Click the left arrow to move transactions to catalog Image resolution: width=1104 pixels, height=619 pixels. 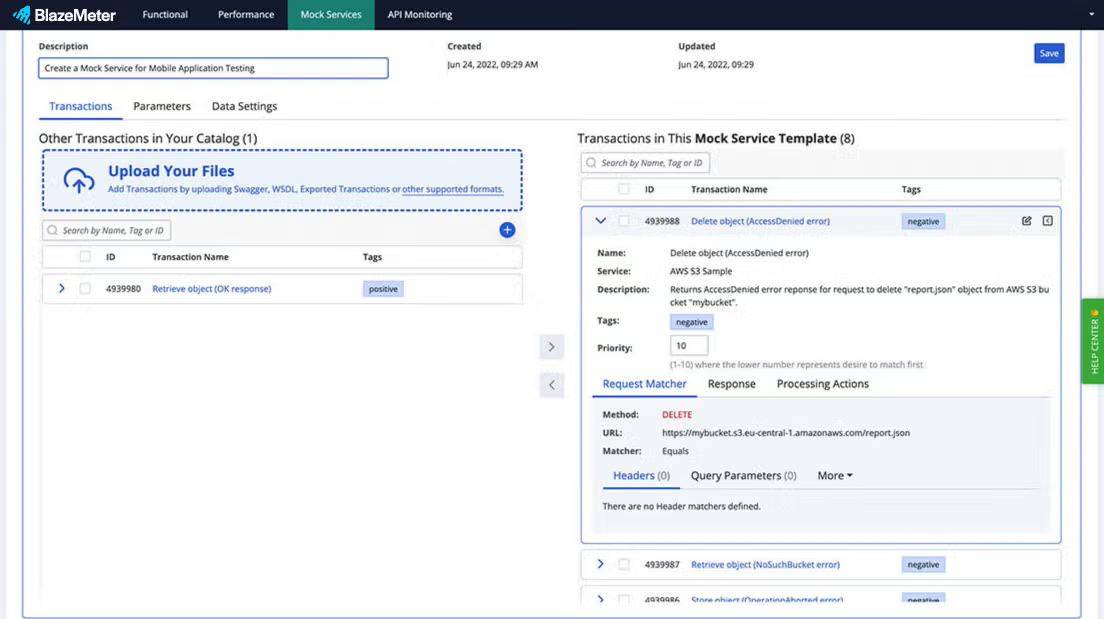[551, 384]
